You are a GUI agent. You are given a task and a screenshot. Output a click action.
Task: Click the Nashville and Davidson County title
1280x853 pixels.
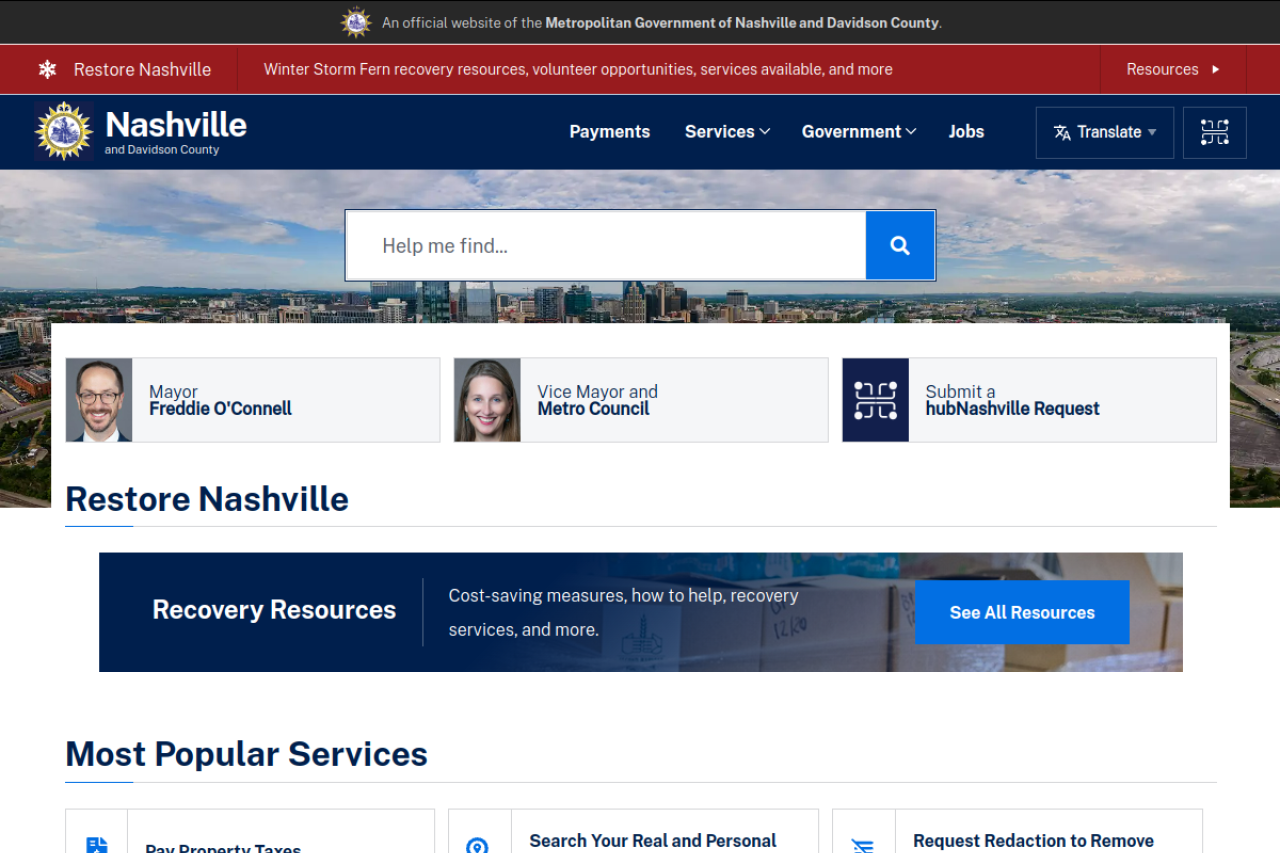176,132
